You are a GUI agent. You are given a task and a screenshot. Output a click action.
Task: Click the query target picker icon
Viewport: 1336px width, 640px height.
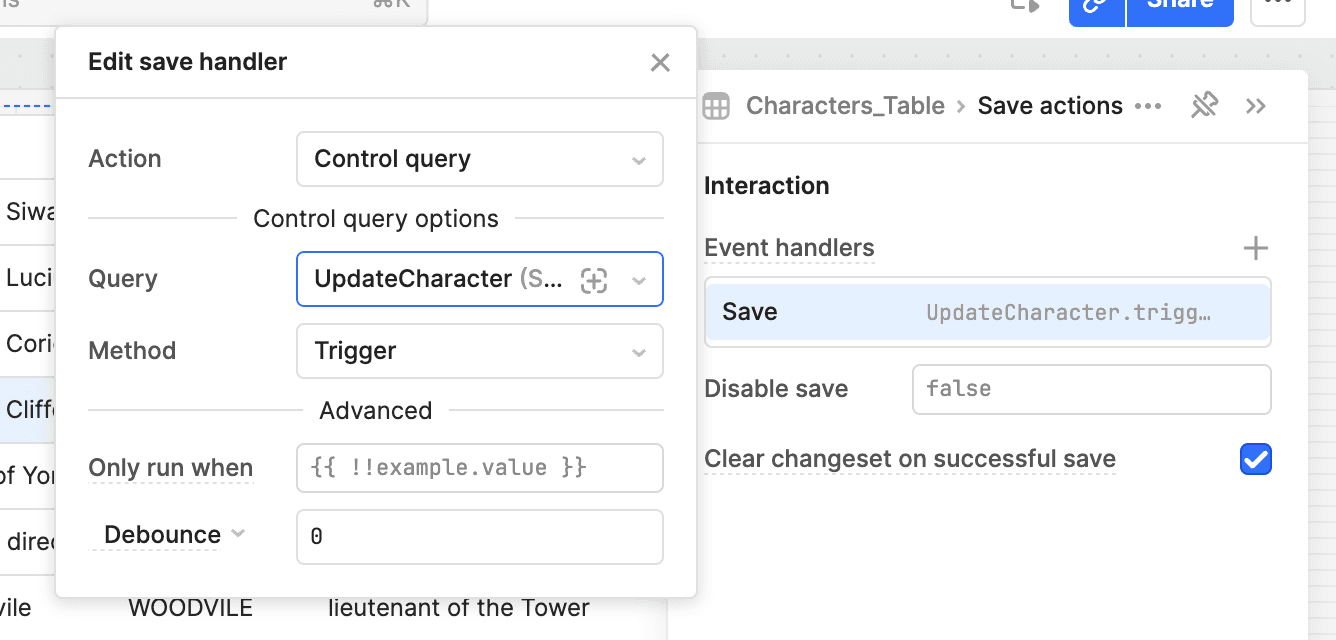[x=594, y=281]
